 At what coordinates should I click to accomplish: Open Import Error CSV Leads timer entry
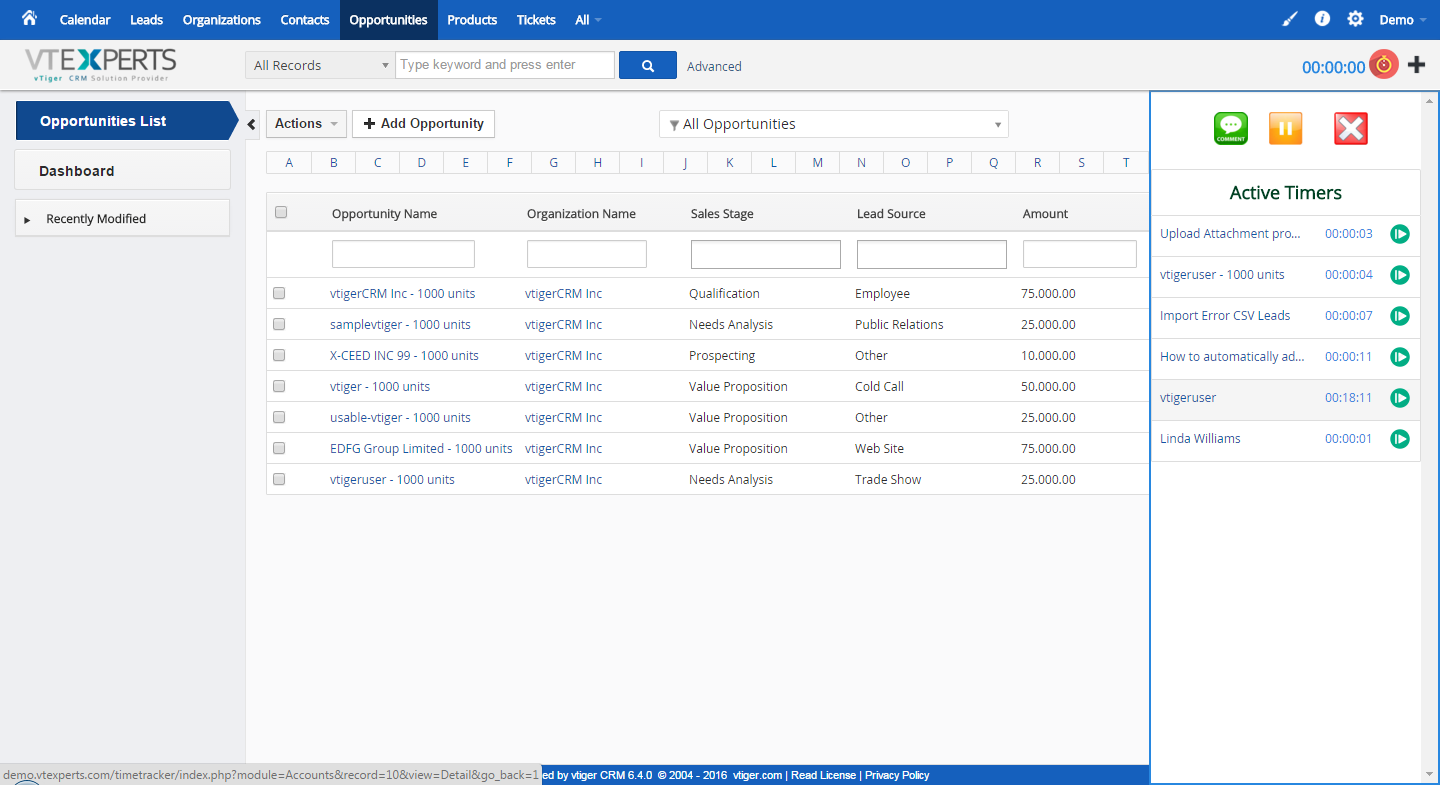tap(1225, 316)
